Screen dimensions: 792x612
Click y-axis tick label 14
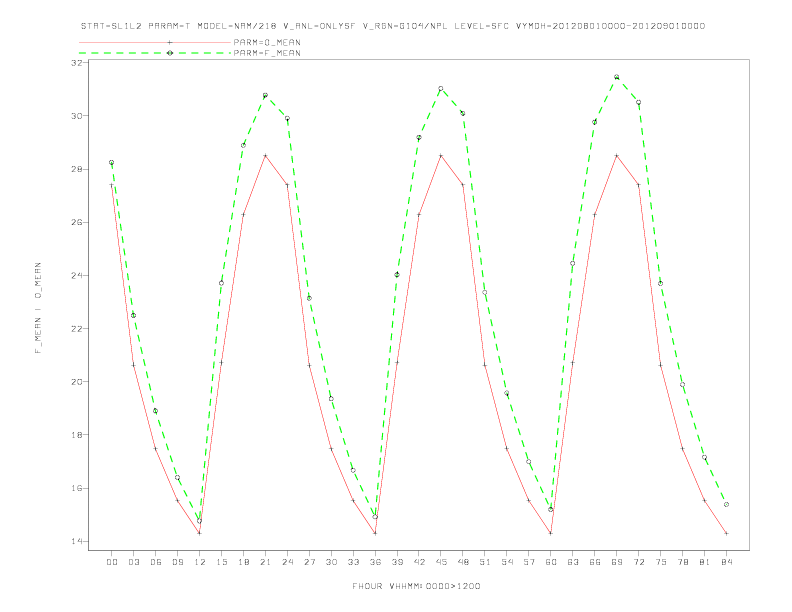tap(77, 541)
